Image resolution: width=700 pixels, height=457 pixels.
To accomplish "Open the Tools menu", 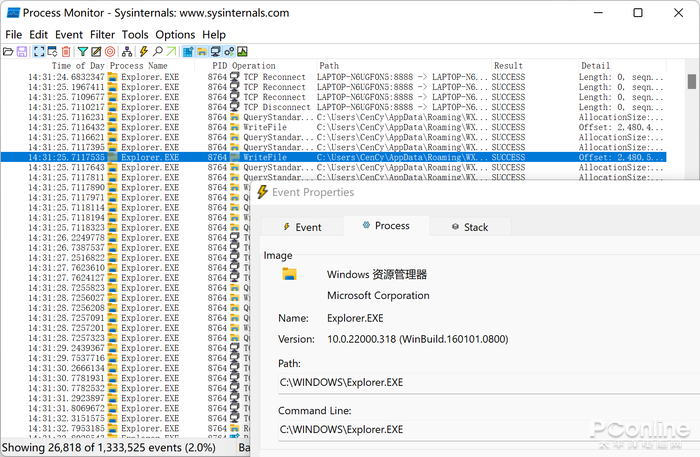I will pos(135,34).
